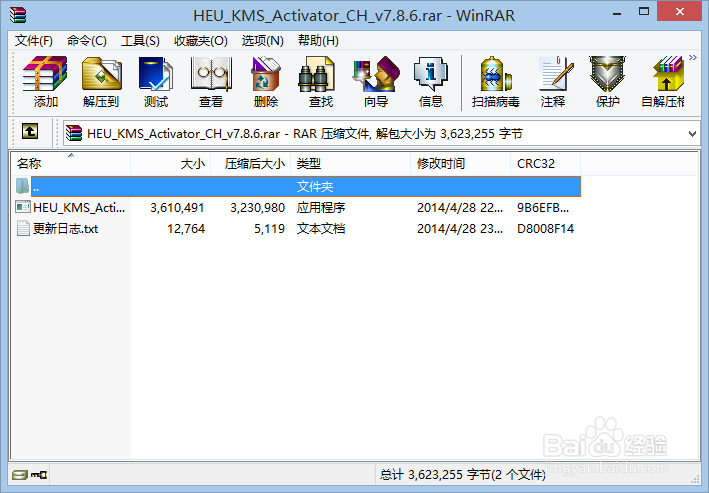This screenshot has width=709, height=493.
Task: Go up one folder level button
Action: tap(30, 132)
